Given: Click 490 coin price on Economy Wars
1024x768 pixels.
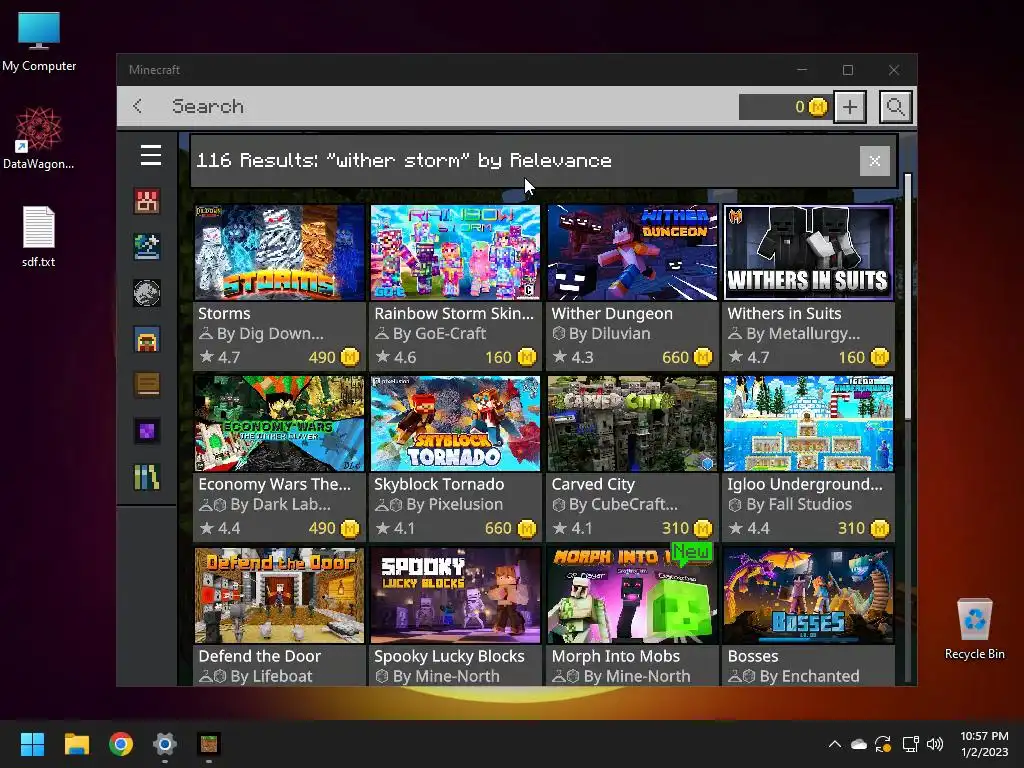Looking at the screenshot, I should tap(334, 528).
